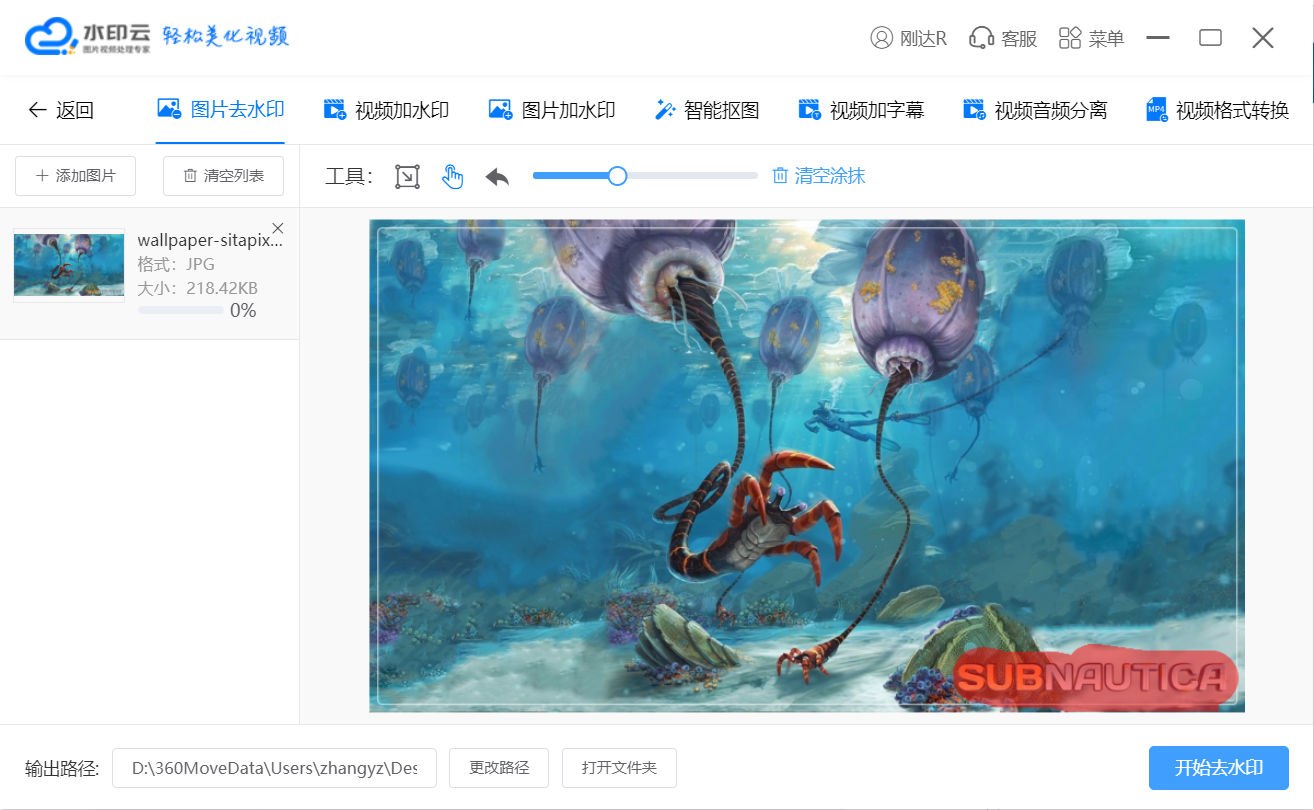
Task: Click the 视频加字幕 tab icon
Action: coord(809,110)
